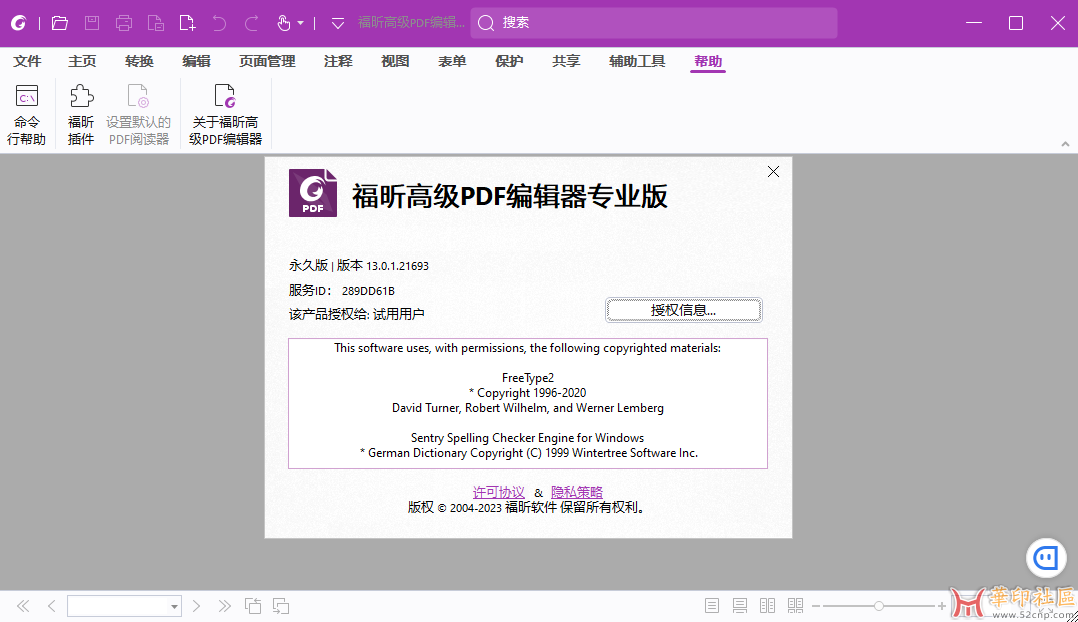This screenshot has height=622, width=1078.
Task: Go to first page icon
Action: (x=23, y=606)
